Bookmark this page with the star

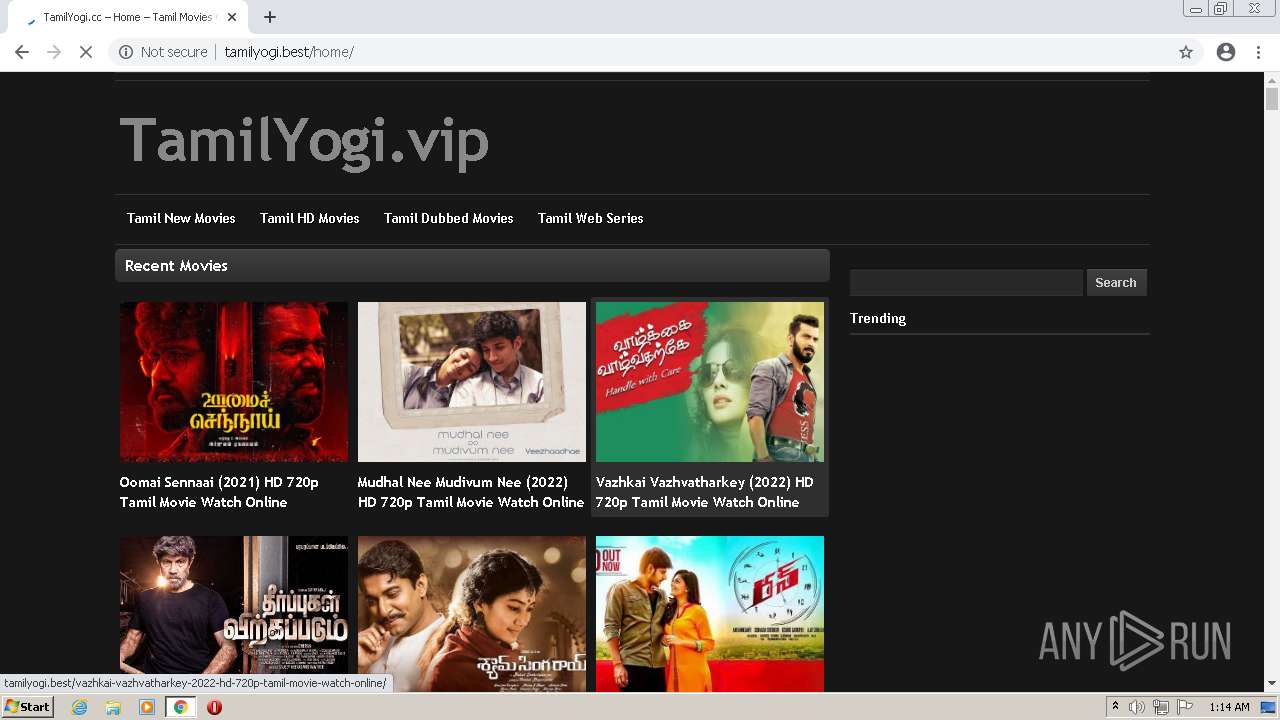(x=1186, y=52)
